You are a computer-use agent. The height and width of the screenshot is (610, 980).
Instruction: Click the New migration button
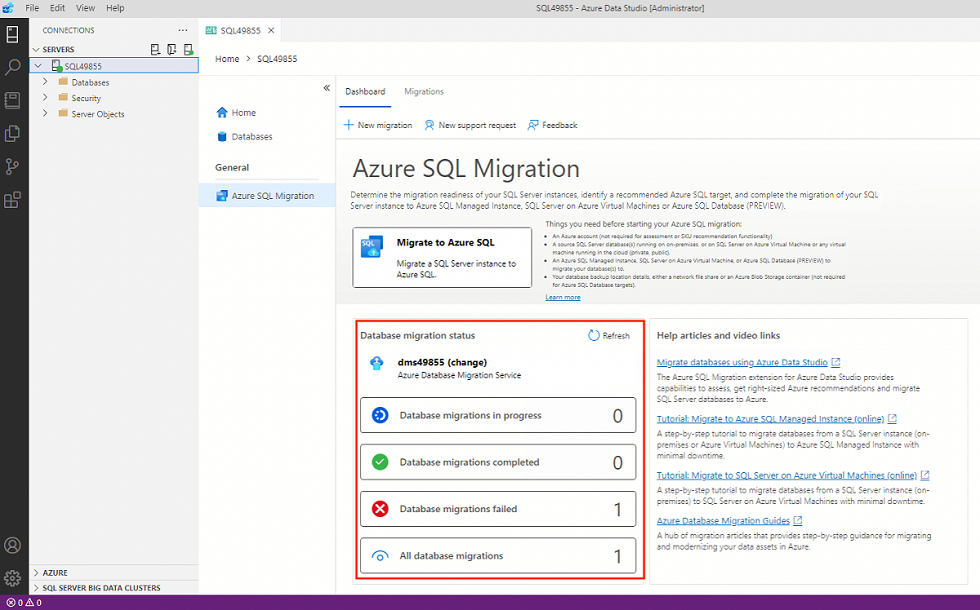pos(377,125)
